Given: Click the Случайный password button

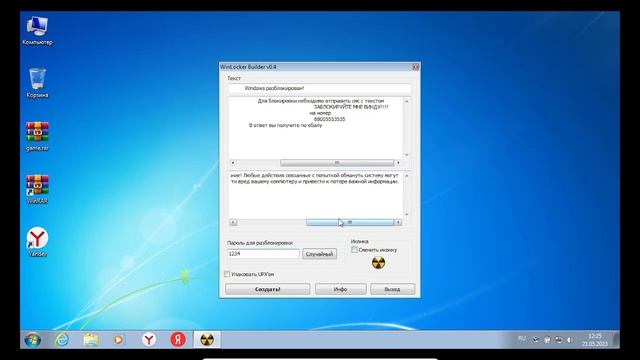Looking at the screenshot, I should tap(320, 254).
